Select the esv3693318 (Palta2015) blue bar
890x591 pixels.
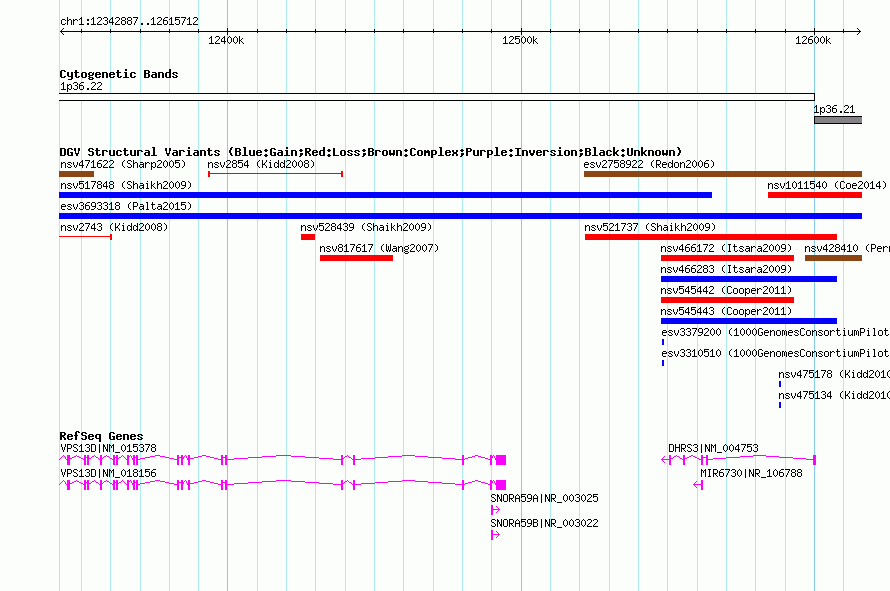460,216
